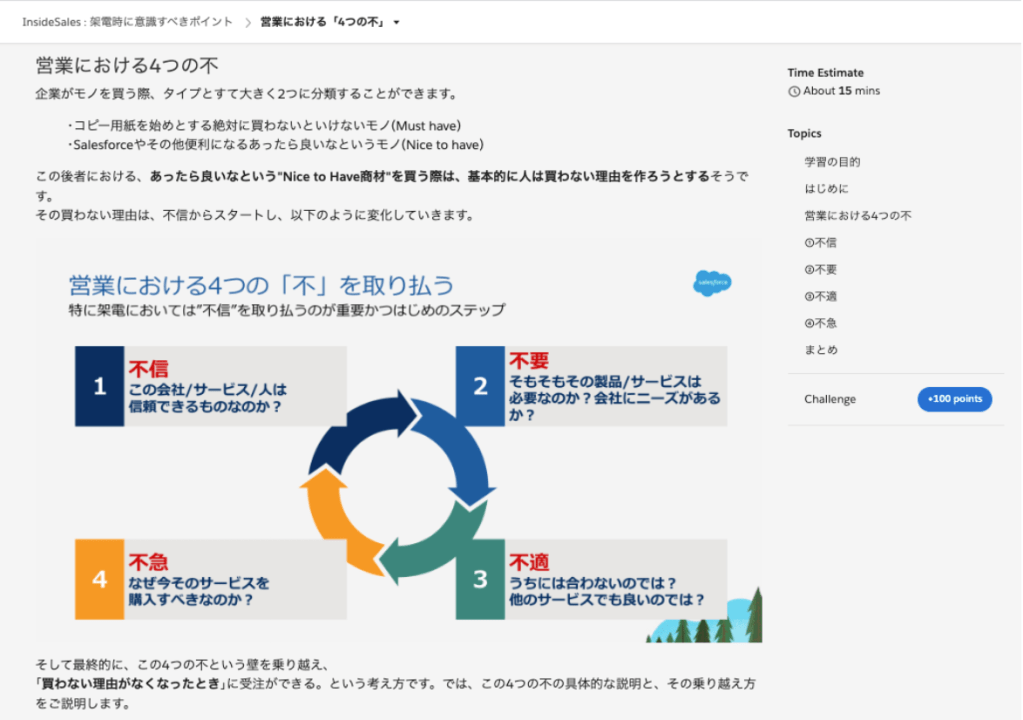Jump to the まとめ topic
1023x720 pixels.
pyautogui.click(x=821, y=350)
